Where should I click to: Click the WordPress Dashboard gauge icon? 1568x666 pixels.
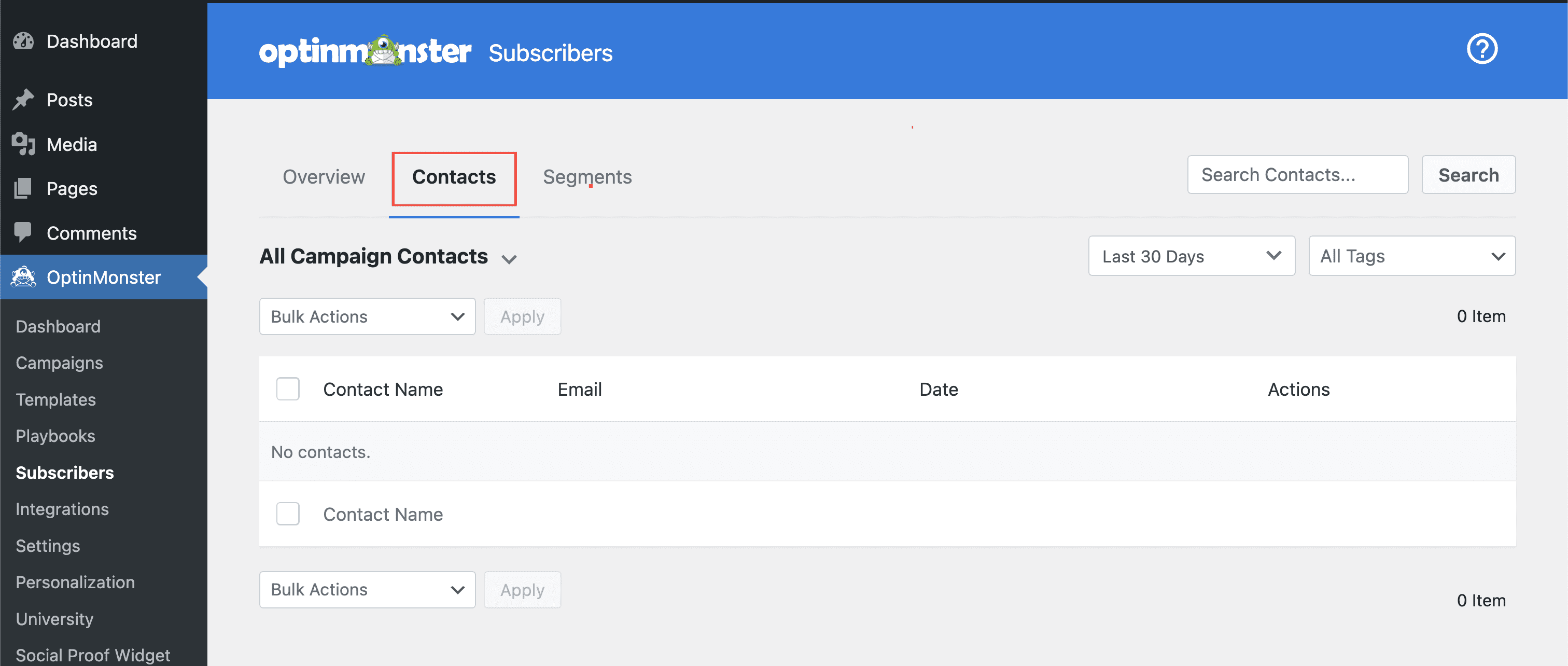pos(23,41)
